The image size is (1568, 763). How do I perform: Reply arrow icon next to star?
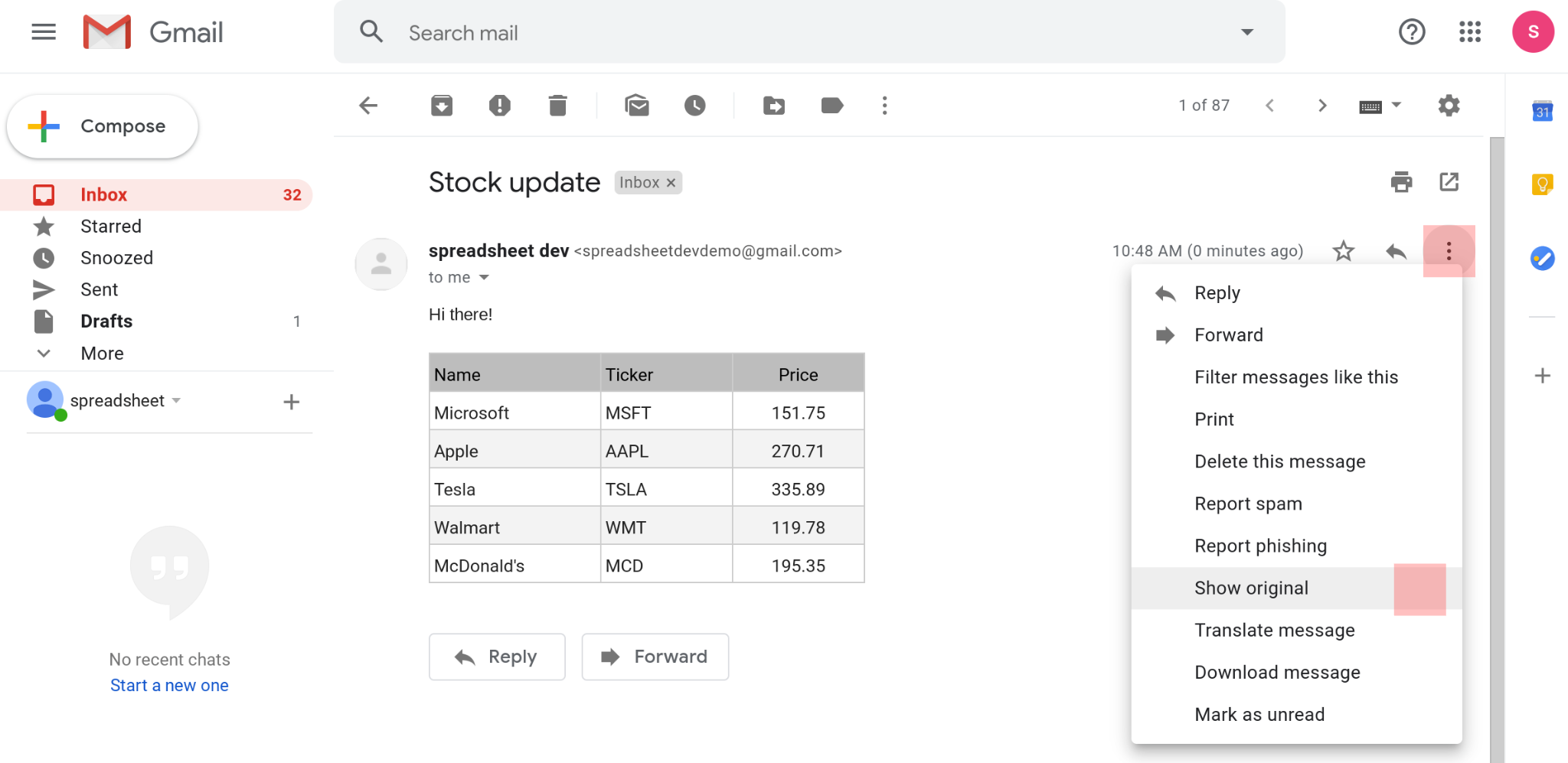click(x=1396, y=251)
